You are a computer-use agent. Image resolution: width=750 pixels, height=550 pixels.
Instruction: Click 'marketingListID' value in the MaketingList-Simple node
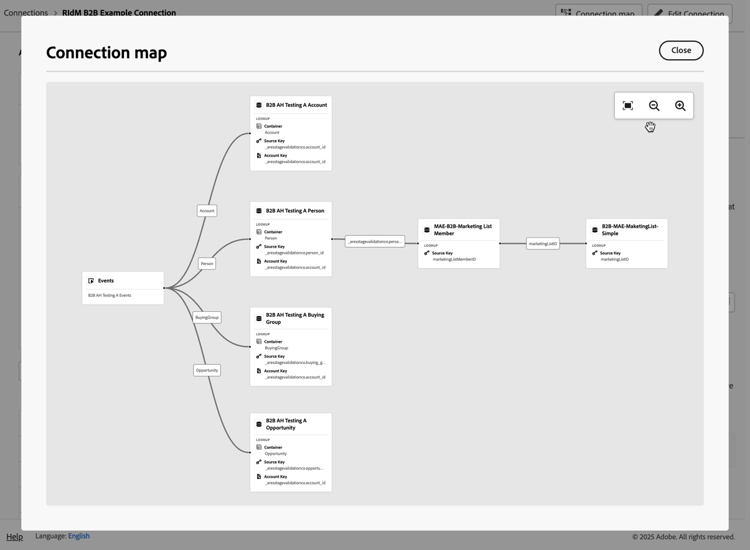615,259
